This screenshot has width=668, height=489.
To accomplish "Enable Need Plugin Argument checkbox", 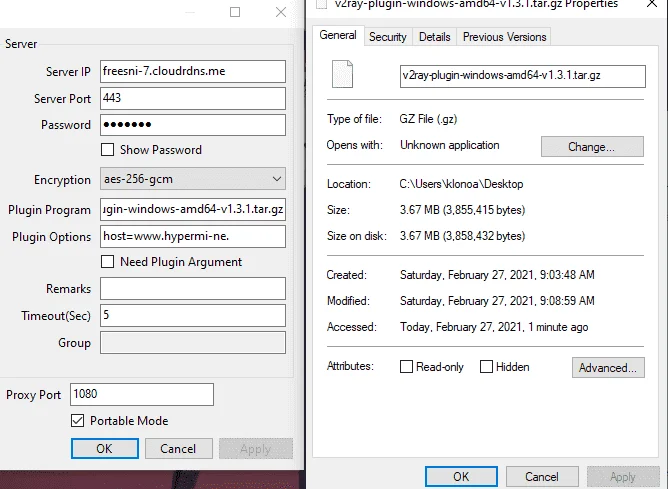I will (x=107, y=262).
